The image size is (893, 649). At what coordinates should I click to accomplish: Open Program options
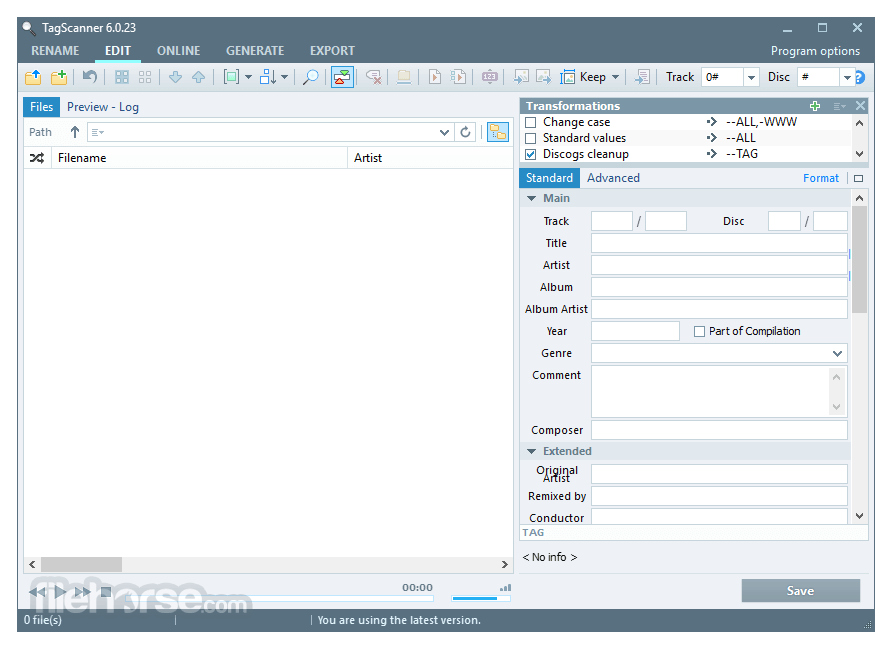click(x=815, y=51)
